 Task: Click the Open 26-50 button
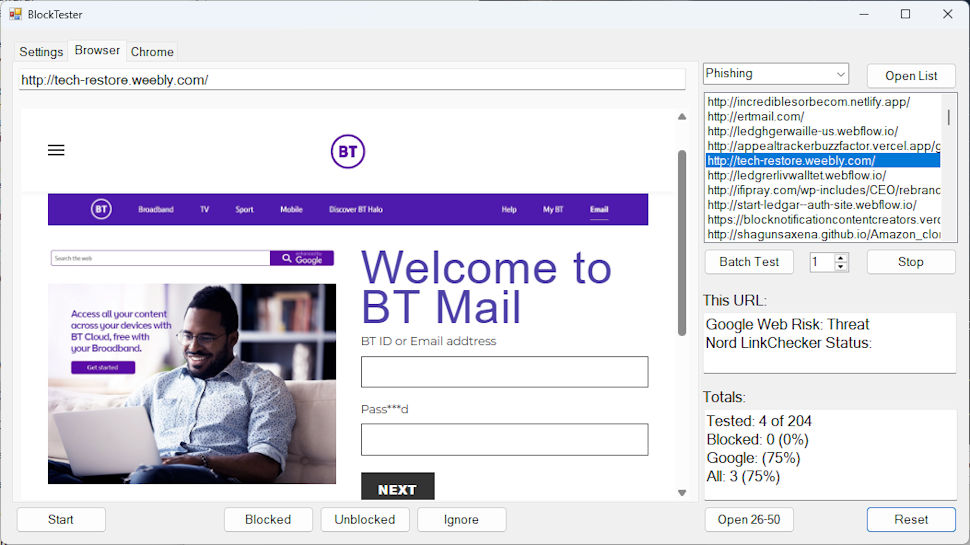(x=749, y=520)
